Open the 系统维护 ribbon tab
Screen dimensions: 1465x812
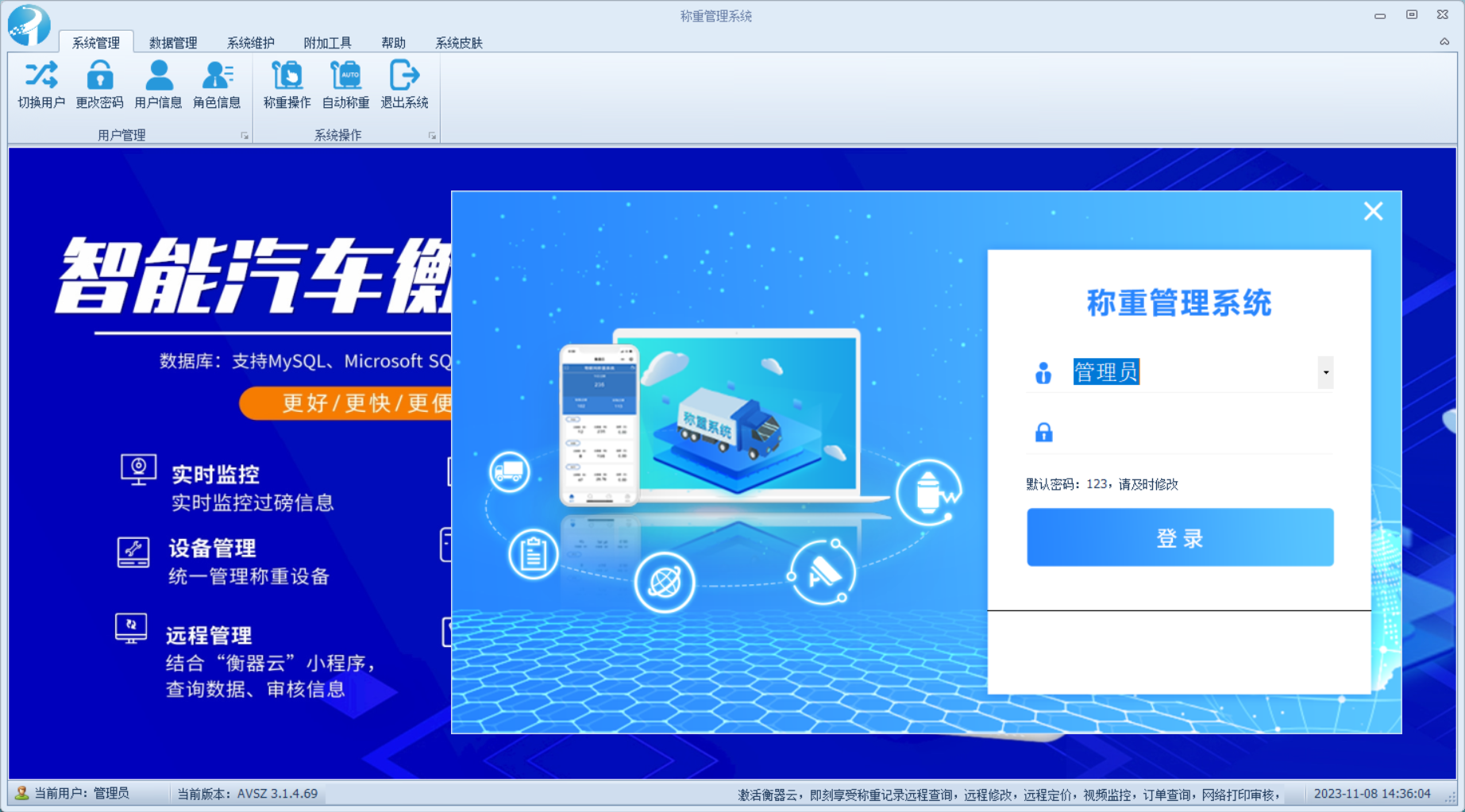coord(251,43)
